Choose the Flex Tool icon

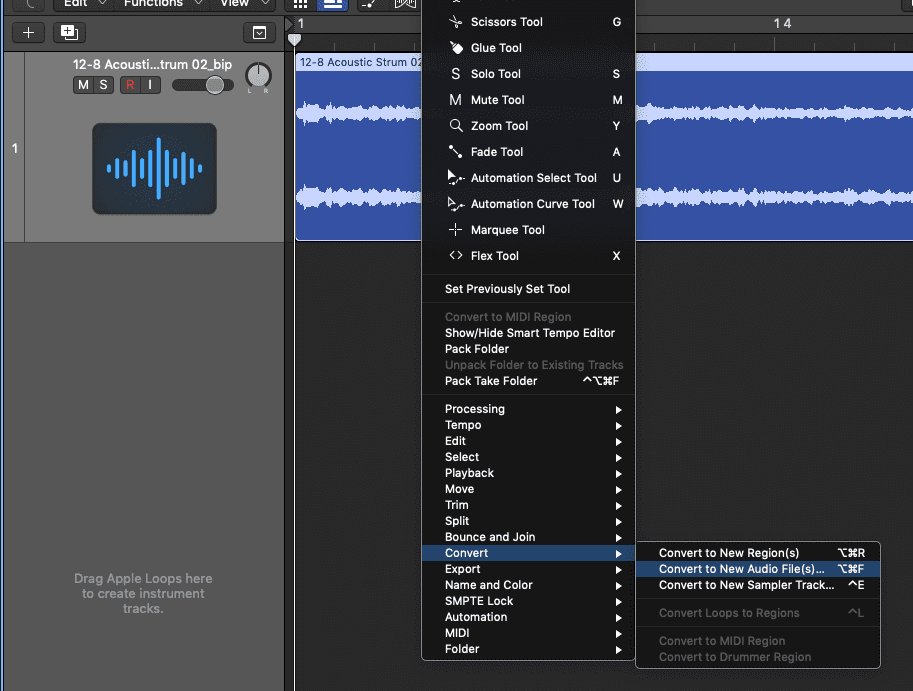point(455,256)
